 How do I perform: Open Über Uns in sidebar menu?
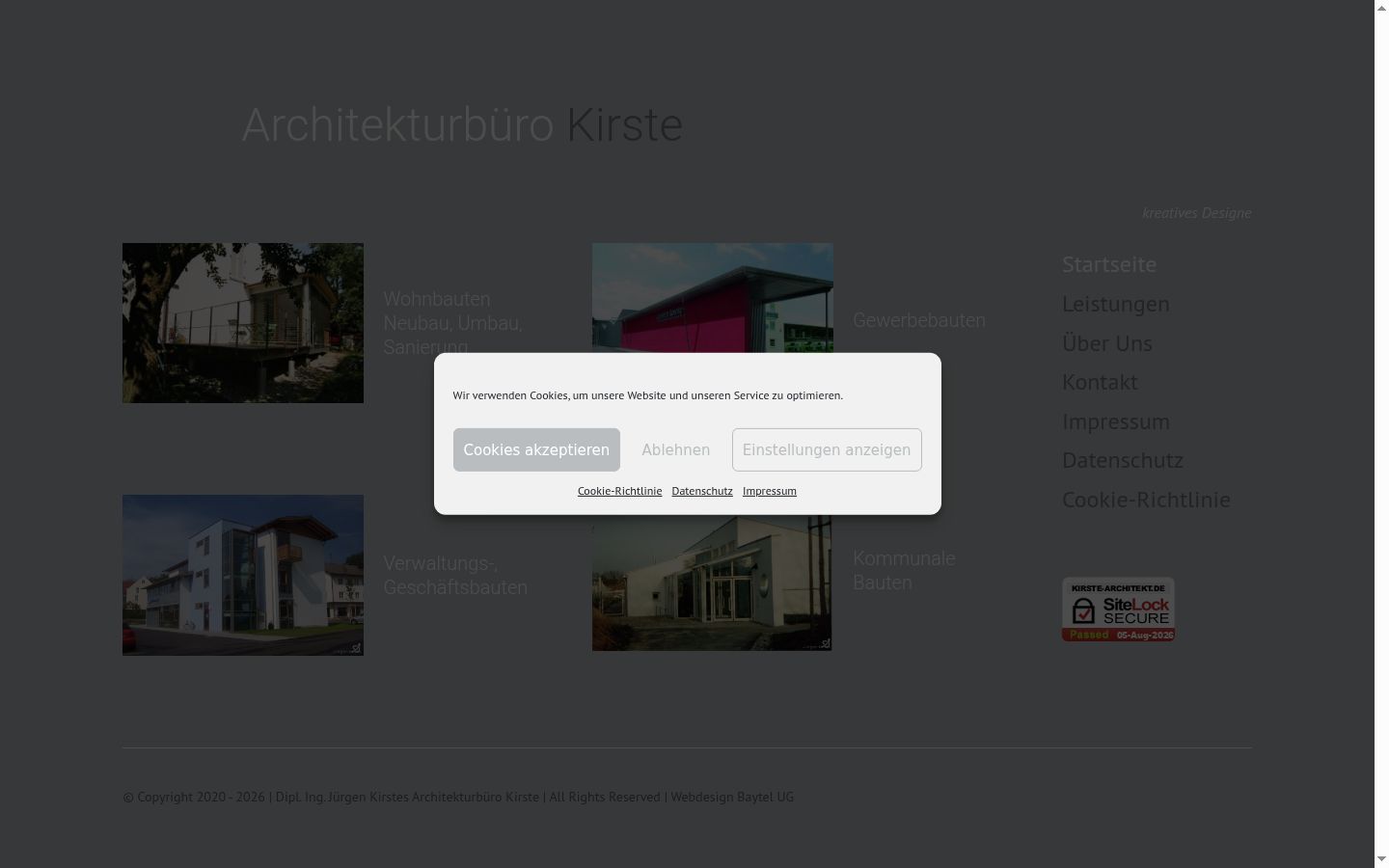[x=1107, y=343]
